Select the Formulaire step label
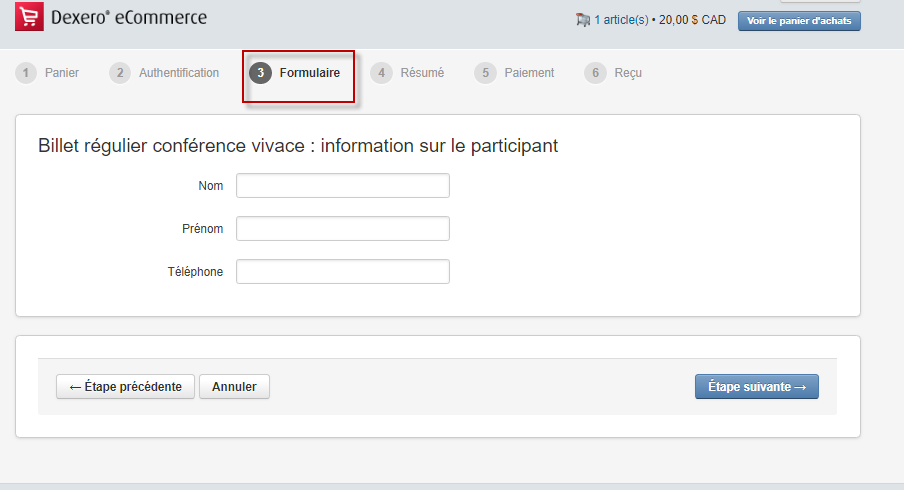 [310, 73]
